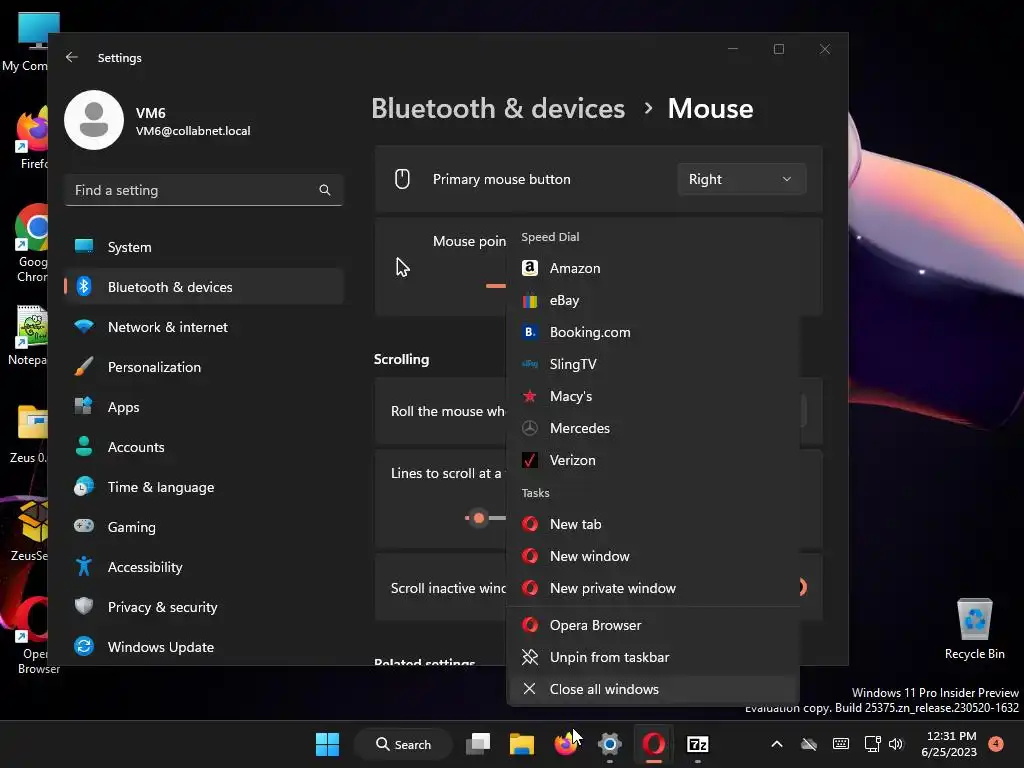Open the clock showing 12:31 PM
This screenshot has height=768, width=1024.
click(950, 744)
